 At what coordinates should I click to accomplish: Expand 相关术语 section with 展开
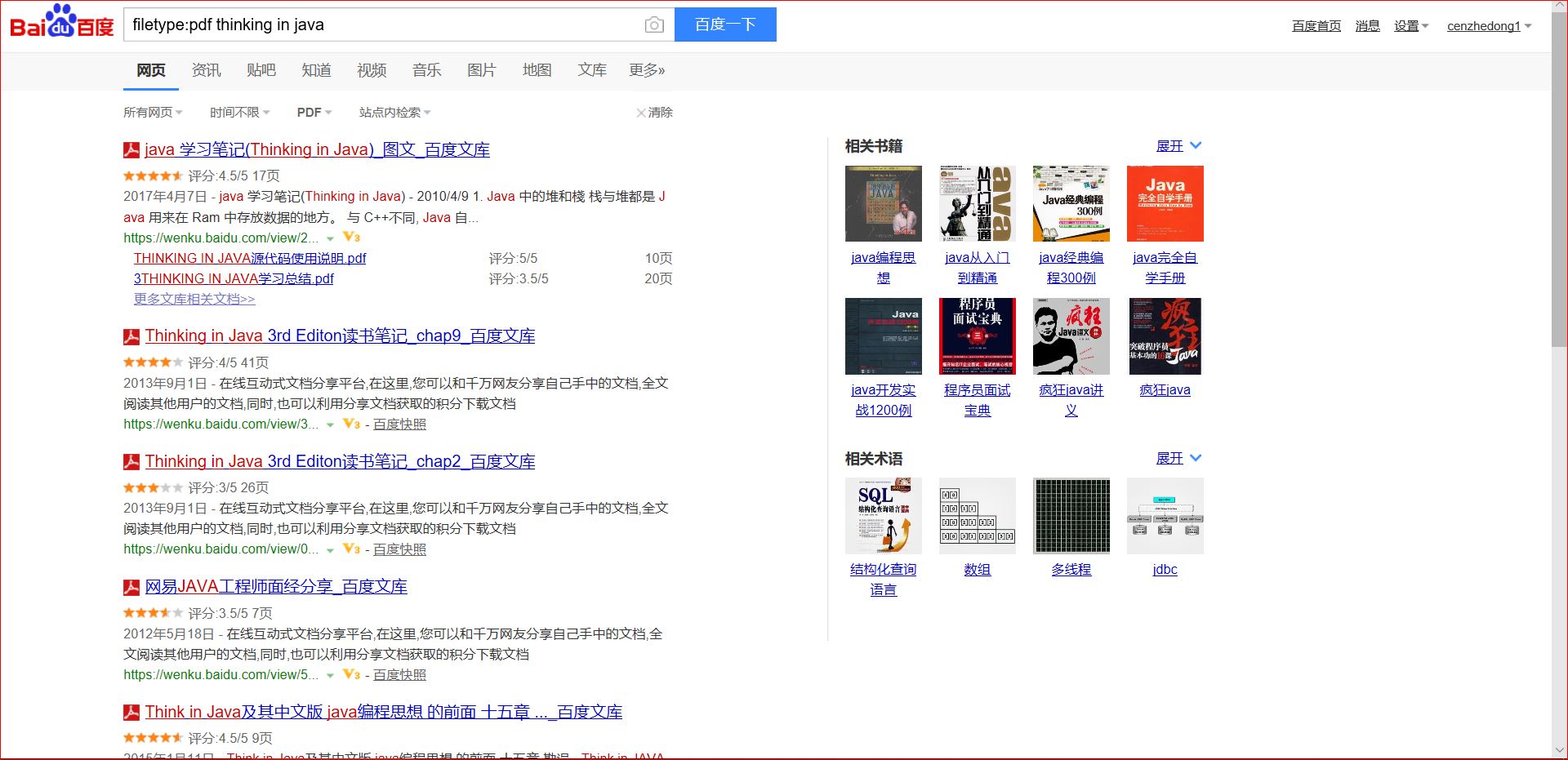coord(1178,459)
